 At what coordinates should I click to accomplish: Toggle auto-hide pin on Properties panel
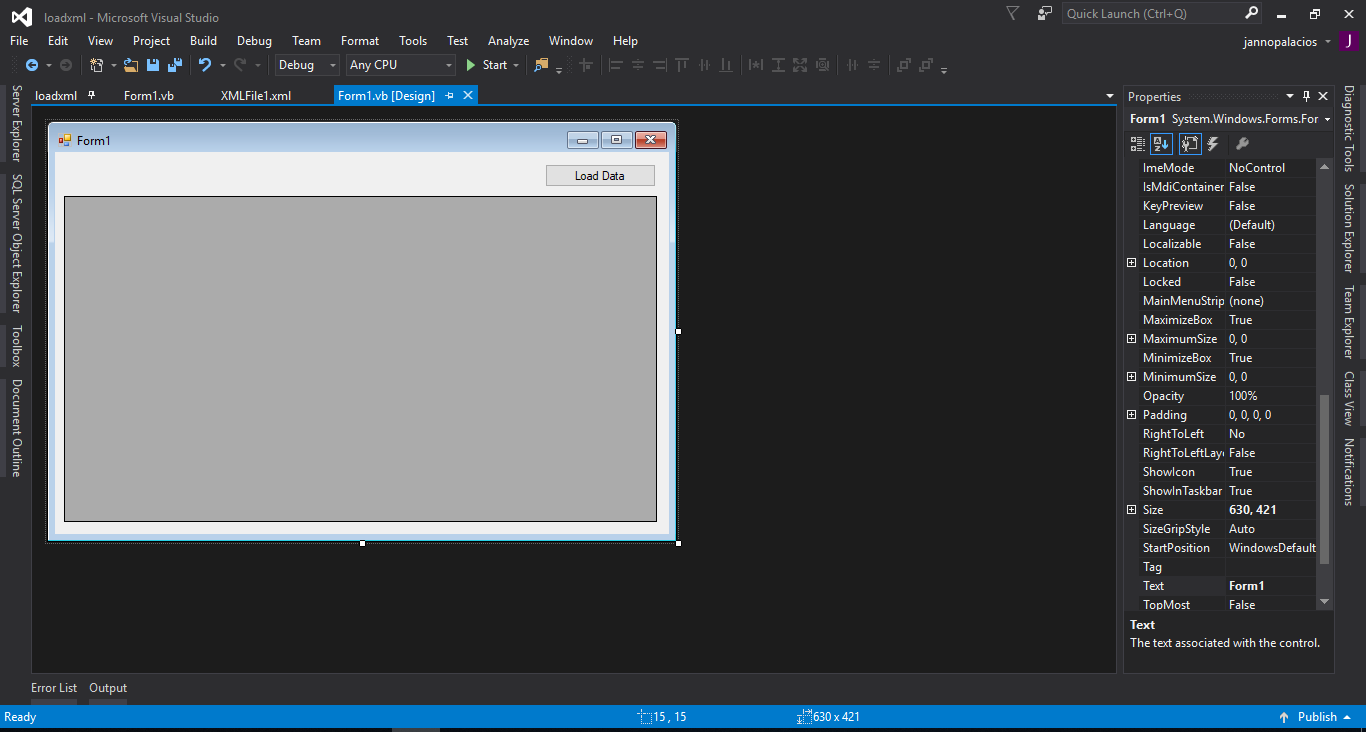[x=1306, y=96]
